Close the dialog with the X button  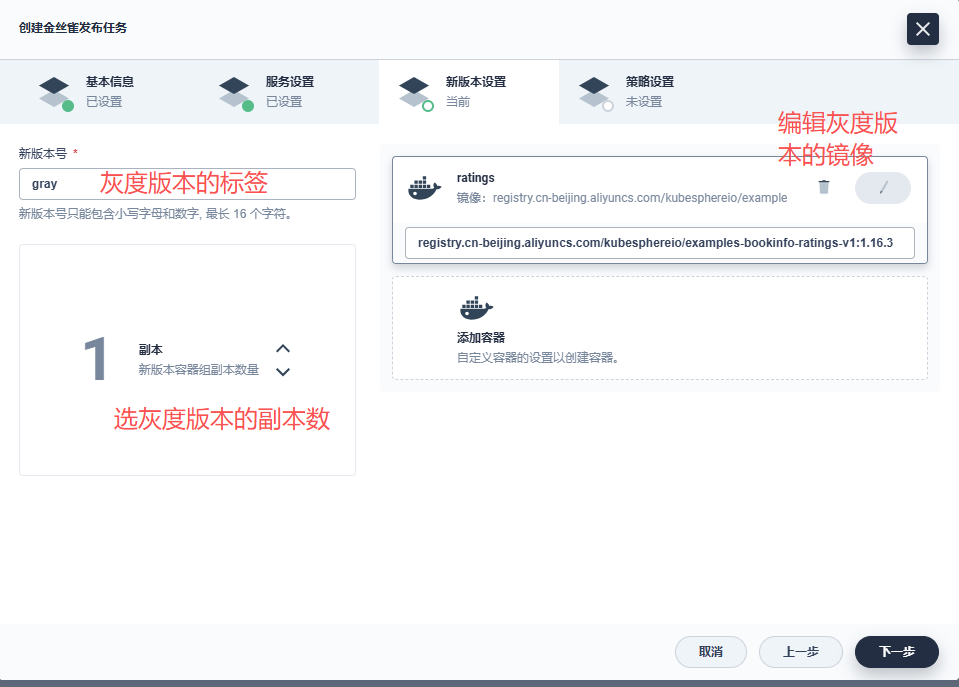(922, 29)
